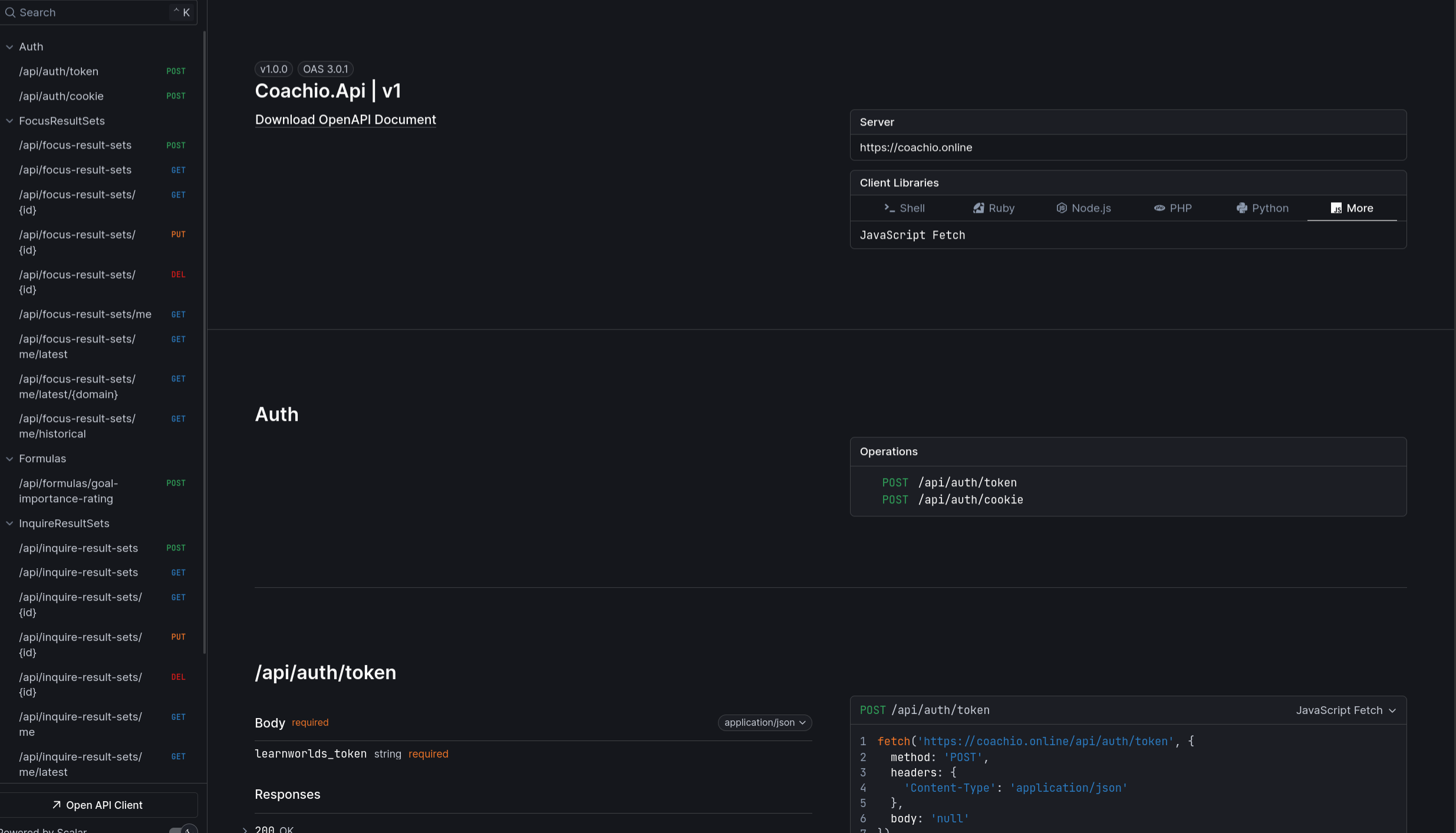Open POST /api/auth/token in Operations panel

(x=949, y=483)
